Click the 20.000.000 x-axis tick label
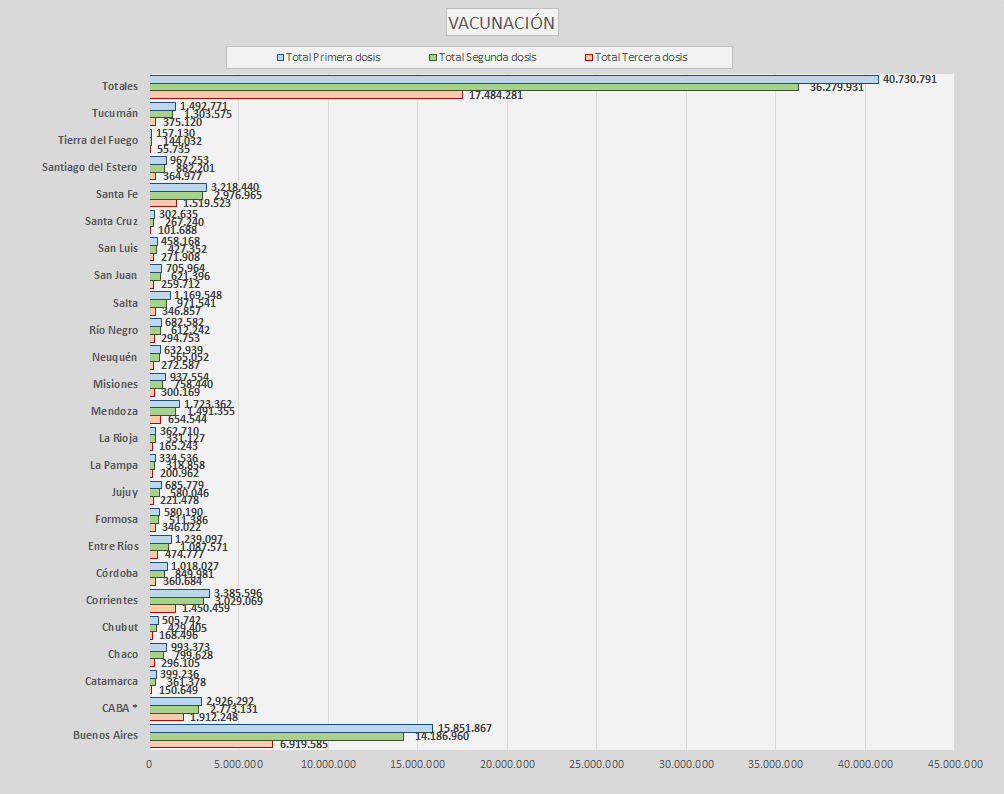Image resolution: width=1004 pixels, height=794 pixels. click(507, 764)
